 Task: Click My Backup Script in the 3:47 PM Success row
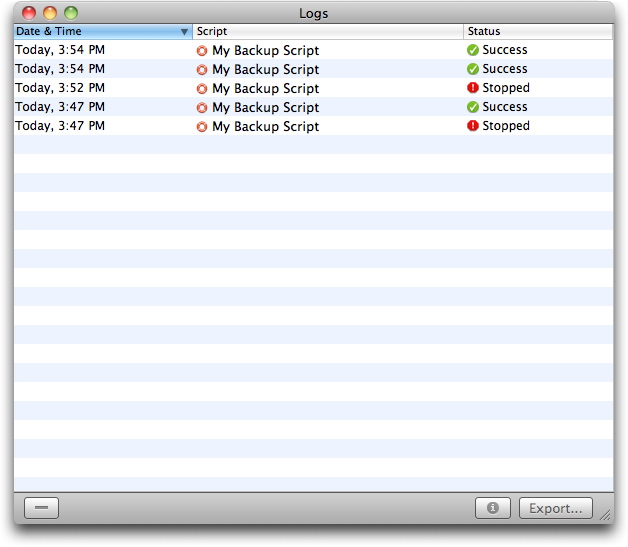click(266, 107)
